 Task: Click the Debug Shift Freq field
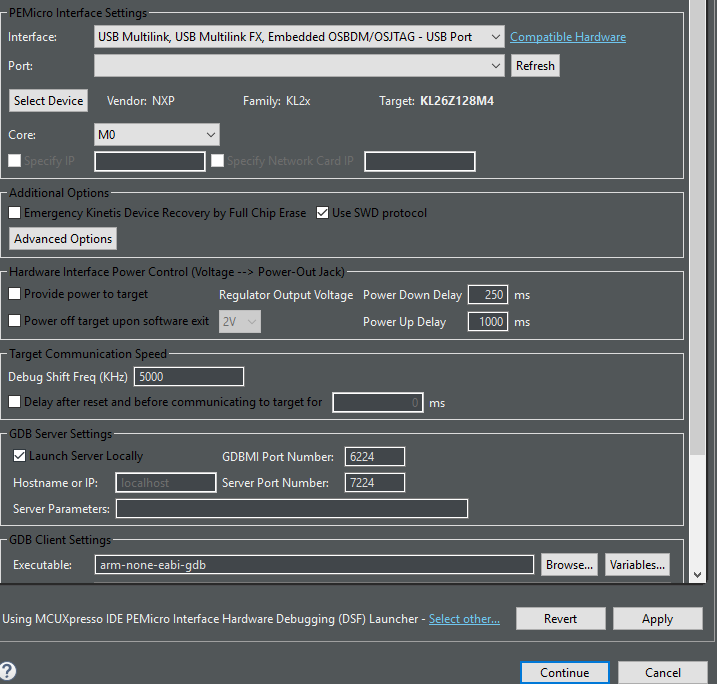(x=189, y=377)
